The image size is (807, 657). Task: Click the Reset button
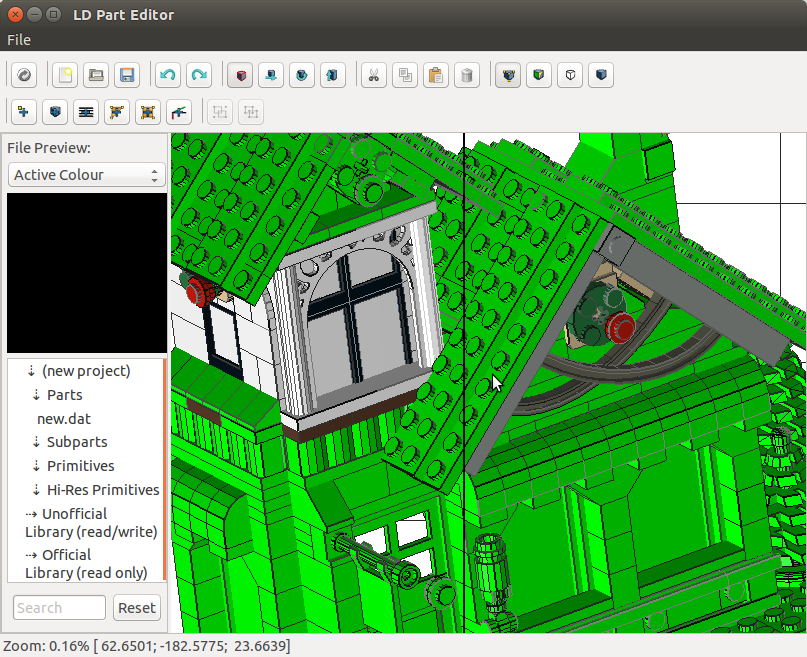click(137, 608)
